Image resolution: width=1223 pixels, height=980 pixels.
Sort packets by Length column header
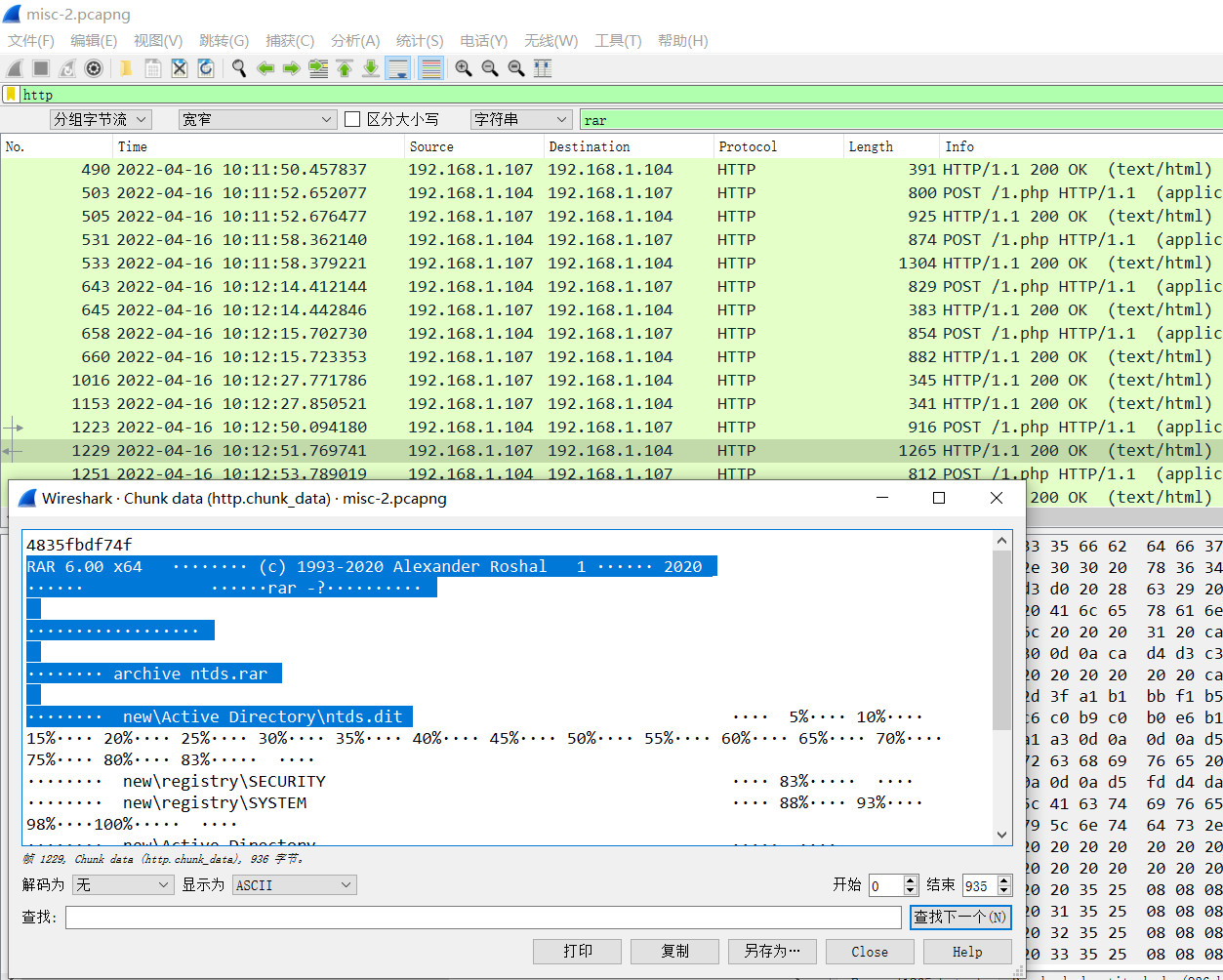[892, 146]
